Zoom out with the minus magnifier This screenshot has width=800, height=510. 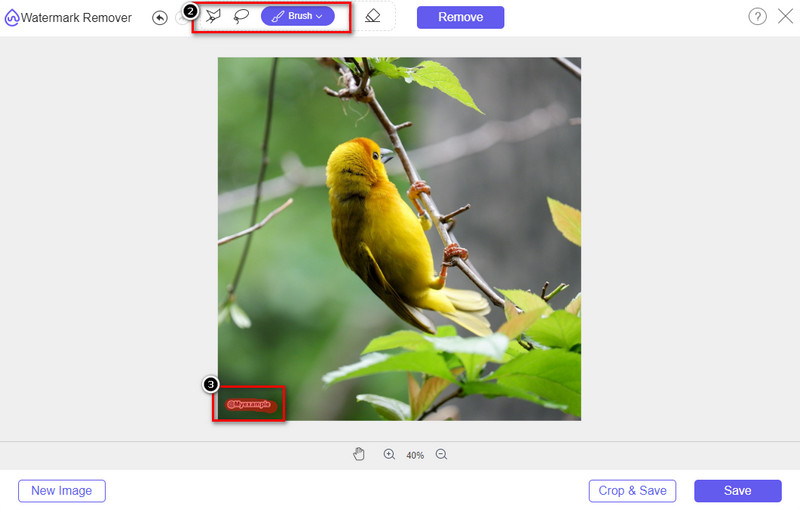[x=441, y=455]
